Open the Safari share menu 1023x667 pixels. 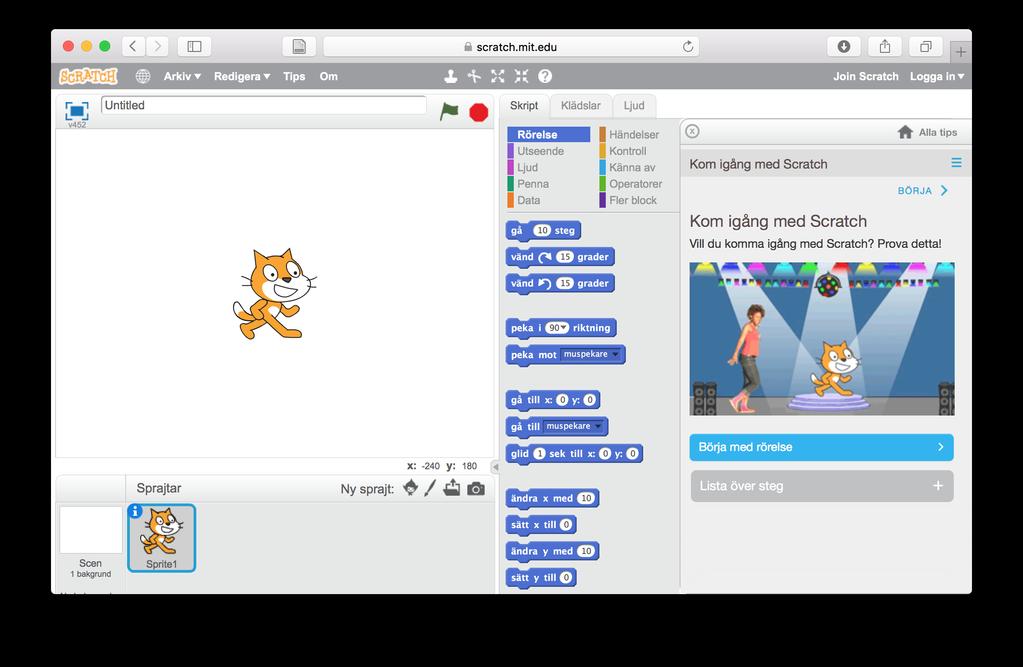click(x=885, y=46)
